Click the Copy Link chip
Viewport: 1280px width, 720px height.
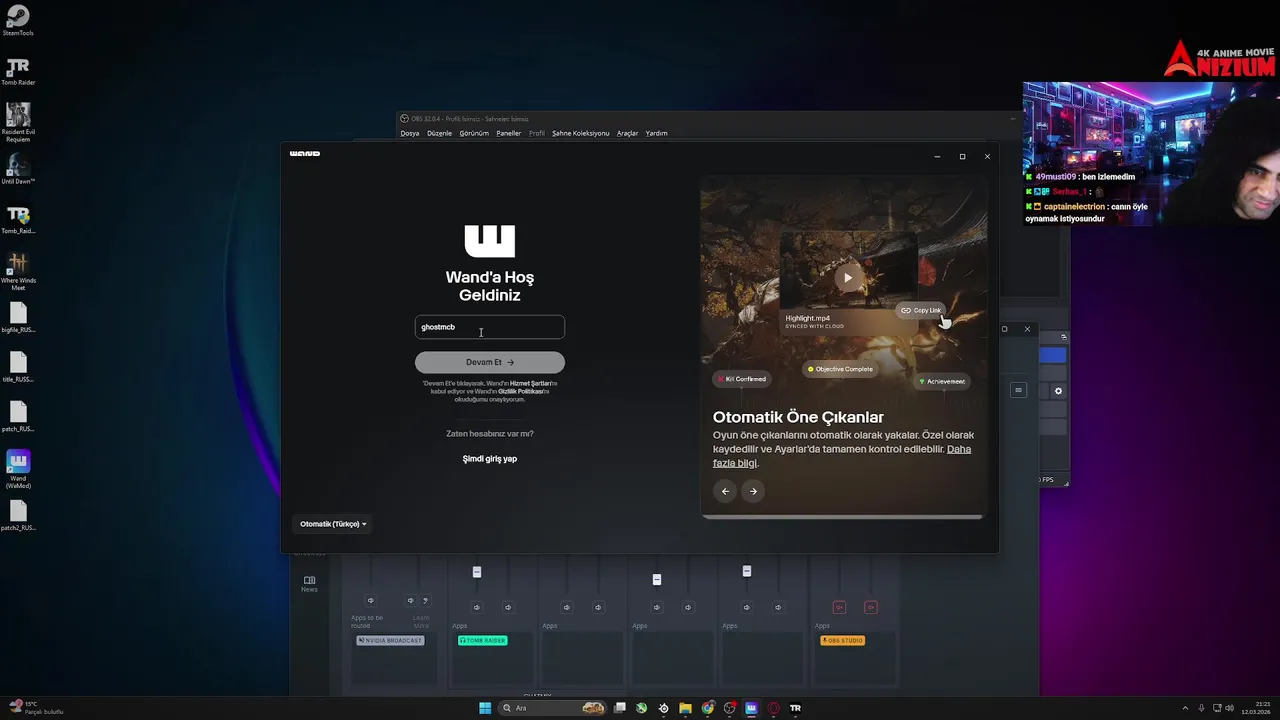(920, 310)
